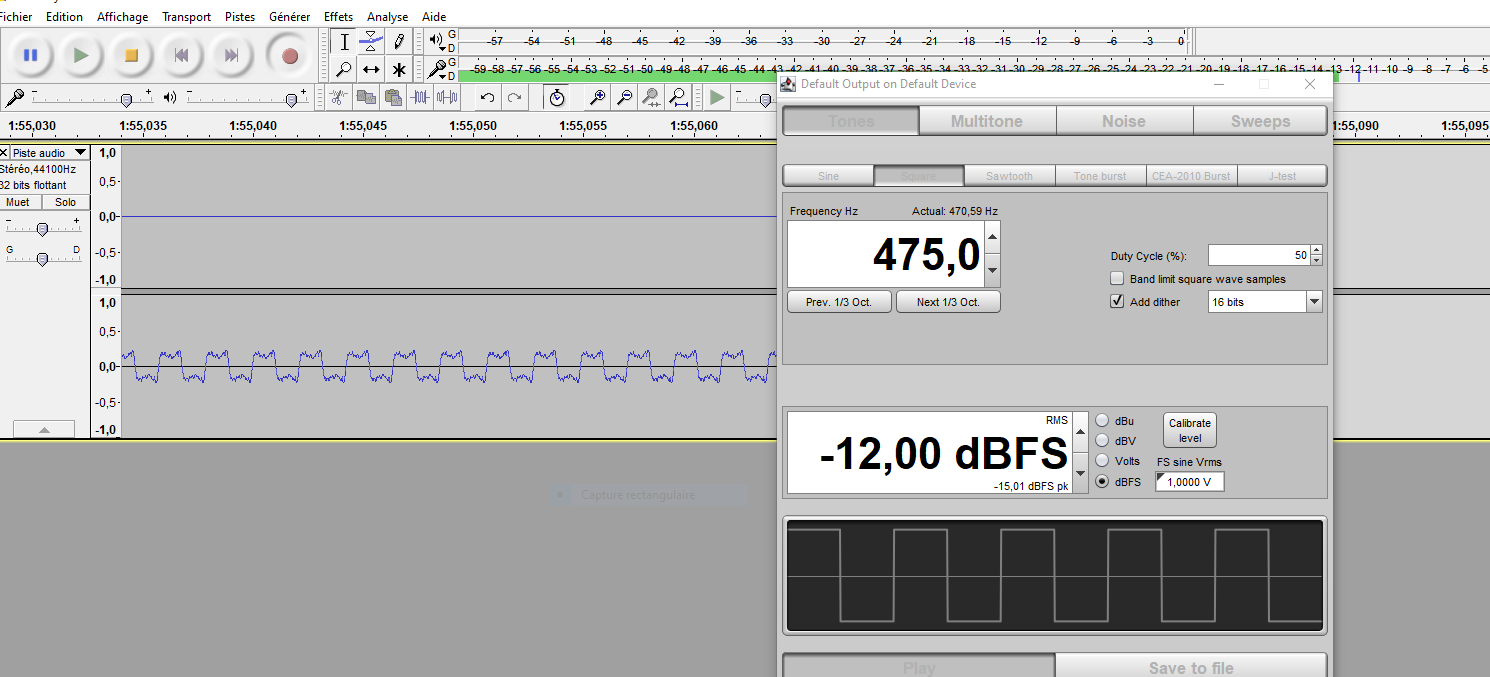Click the Calibrate level button

click(1190, 430)
